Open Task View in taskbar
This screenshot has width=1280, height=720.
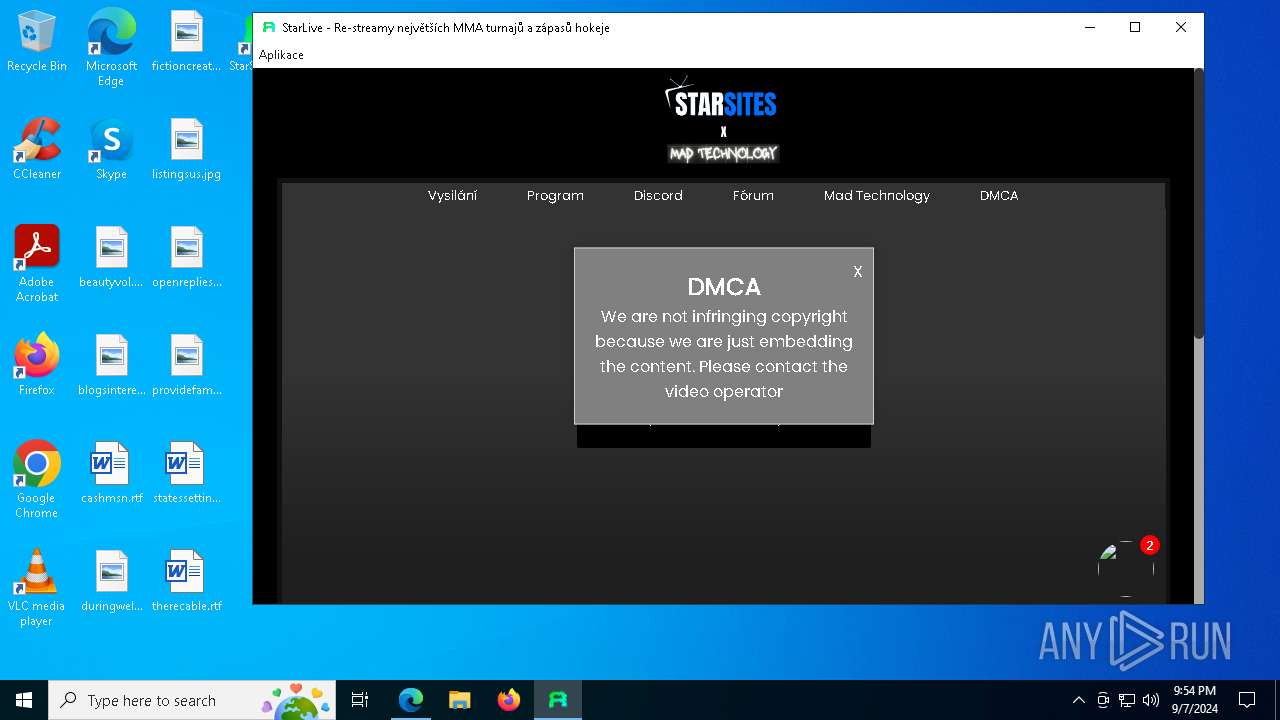point(360,700)
